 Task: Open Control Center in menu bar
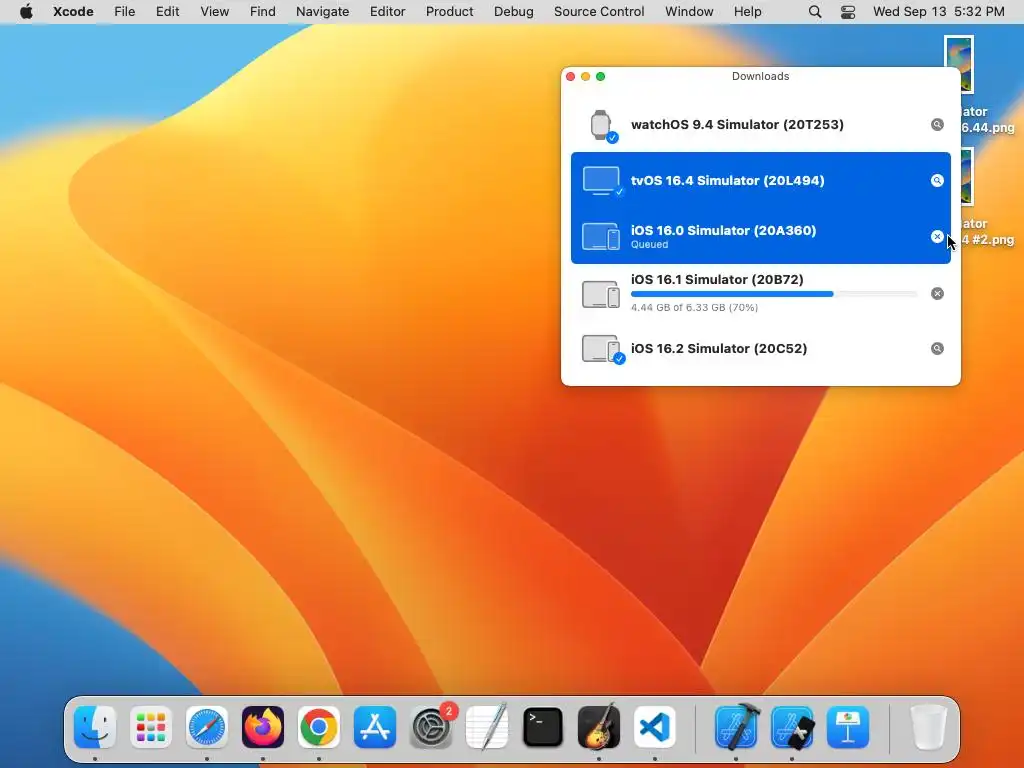pyautogui.click(x=848, y=12)
